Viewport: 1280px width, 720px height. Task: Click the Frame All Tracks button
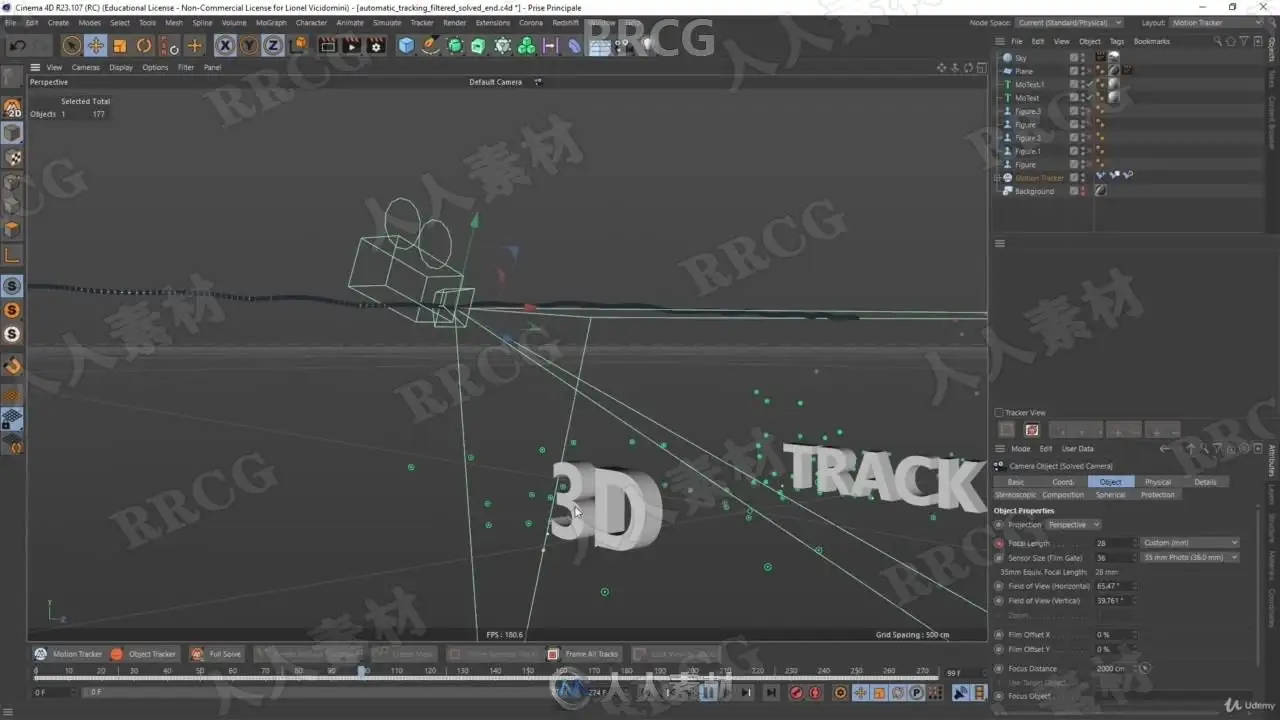[x=583, y=654]
